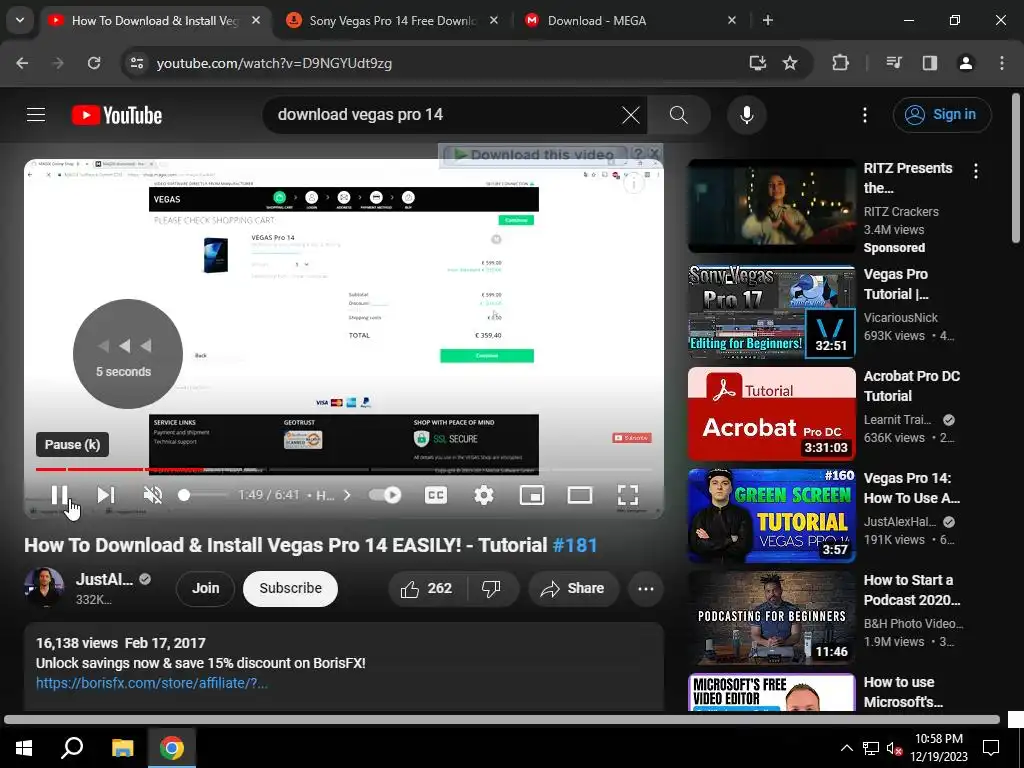The height and width of the screenshot is (768, 1024).
Task: Seek on the video progress bar
Action: (x=344, y=469)
